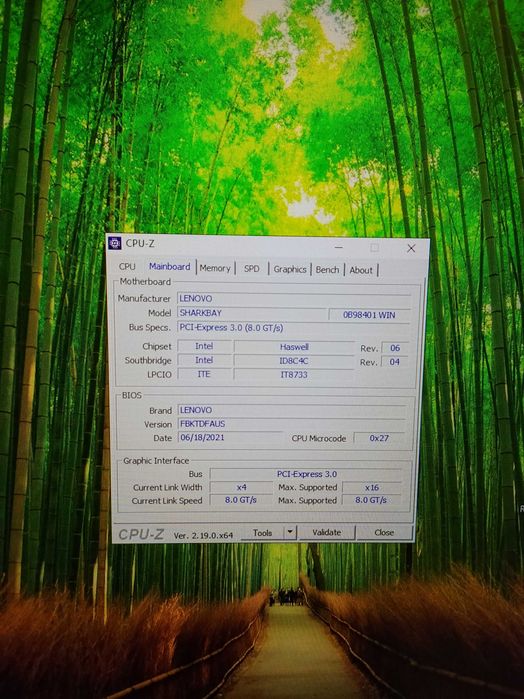Click the CPU-Z app icon in title bar
Image resolution: width=524 pixels, height=699 pixels.
115,243
